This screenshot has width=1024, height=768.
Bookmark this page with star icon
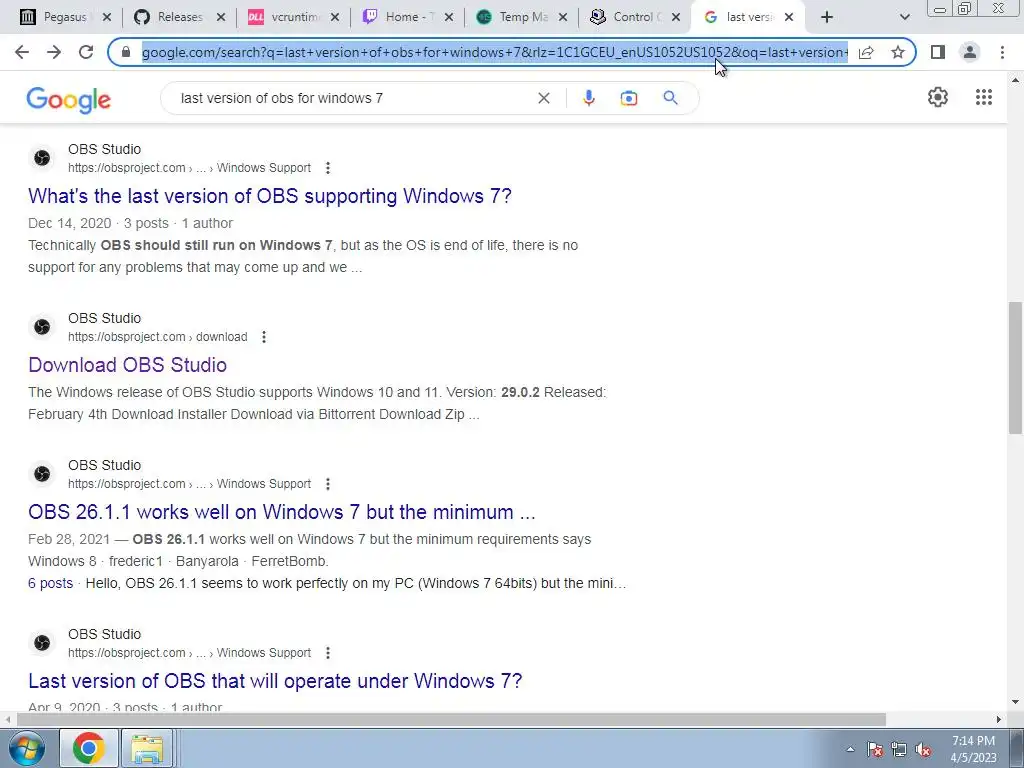898,52
